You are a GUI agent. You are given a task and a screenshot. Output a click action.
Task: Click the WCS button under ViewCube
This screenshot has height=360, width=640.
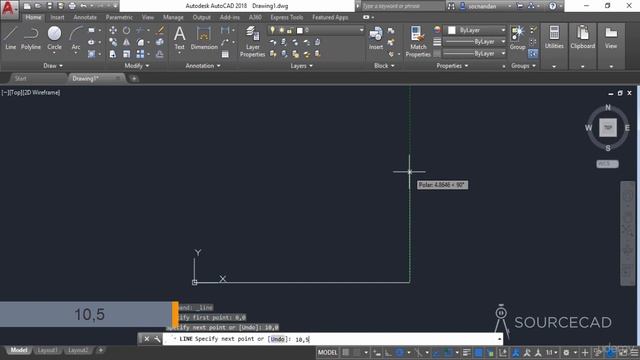tap(607, 164)
